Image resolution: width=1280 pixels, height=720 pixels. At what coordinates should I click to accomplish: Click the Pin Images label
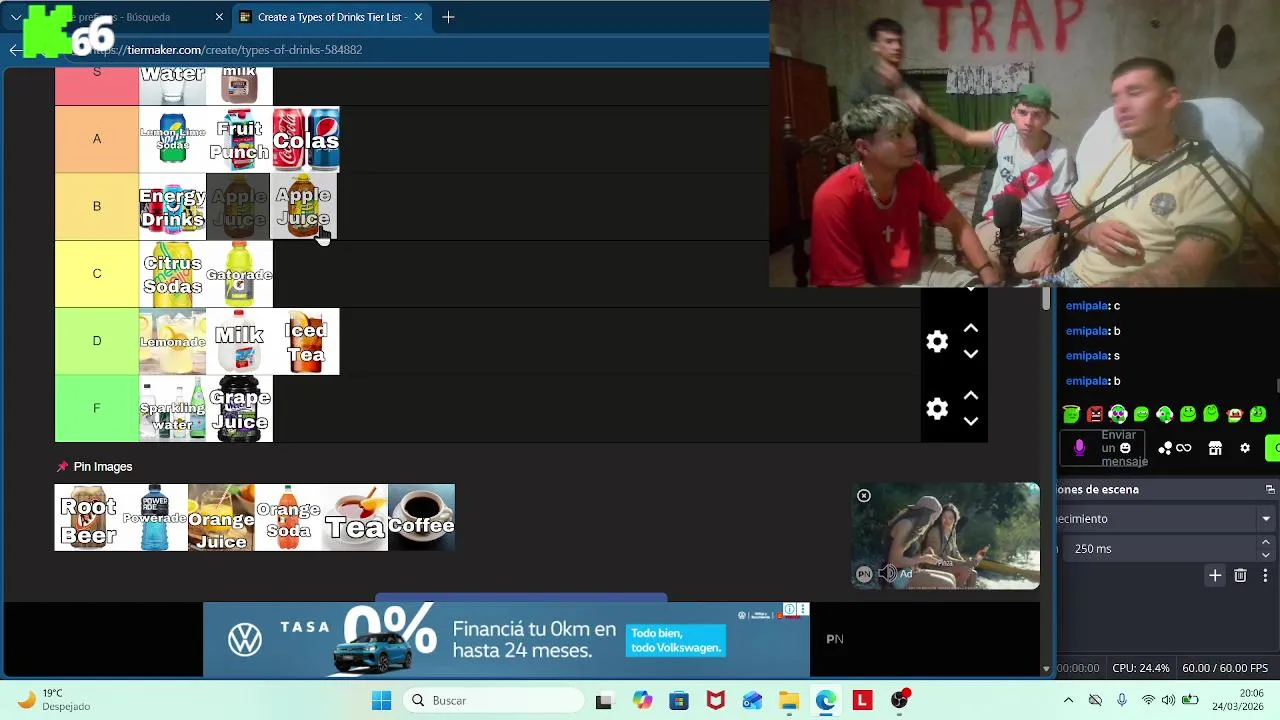pyautogui.click(x=102, y=467)
